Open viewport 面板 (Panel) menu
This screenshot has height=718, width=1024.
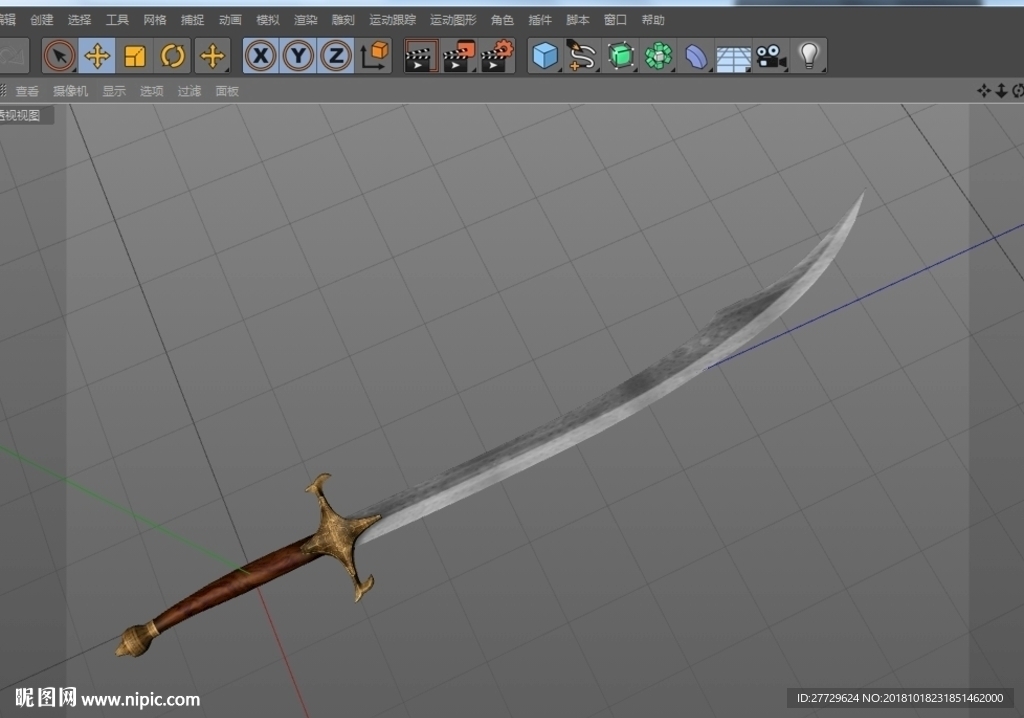click(227, 91)
